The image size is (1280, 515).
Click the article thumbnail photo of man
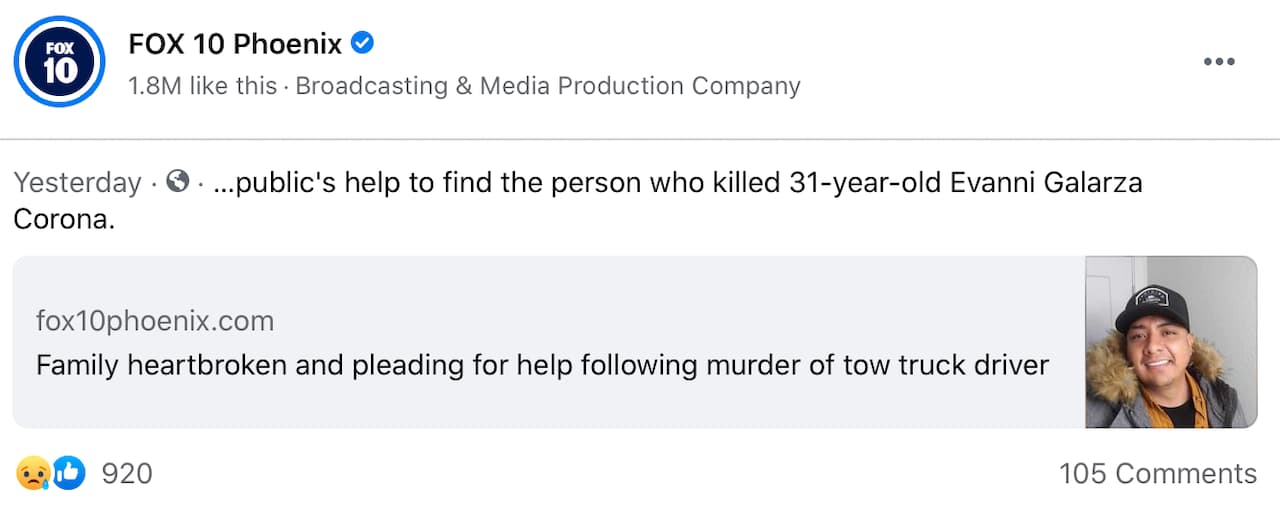pyautogui.click(x=1171, y=342)
